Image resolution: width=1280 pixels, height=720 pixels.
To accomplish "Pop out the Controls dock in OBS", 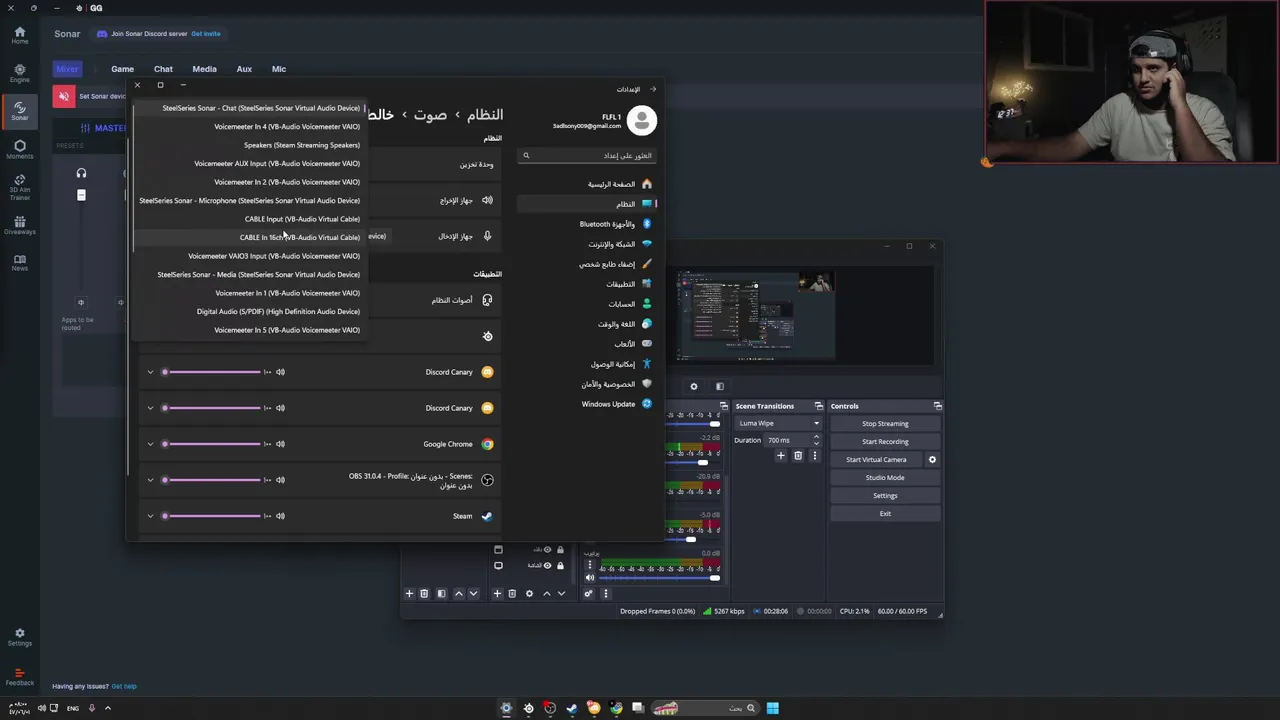I will (x=937, y=406).
